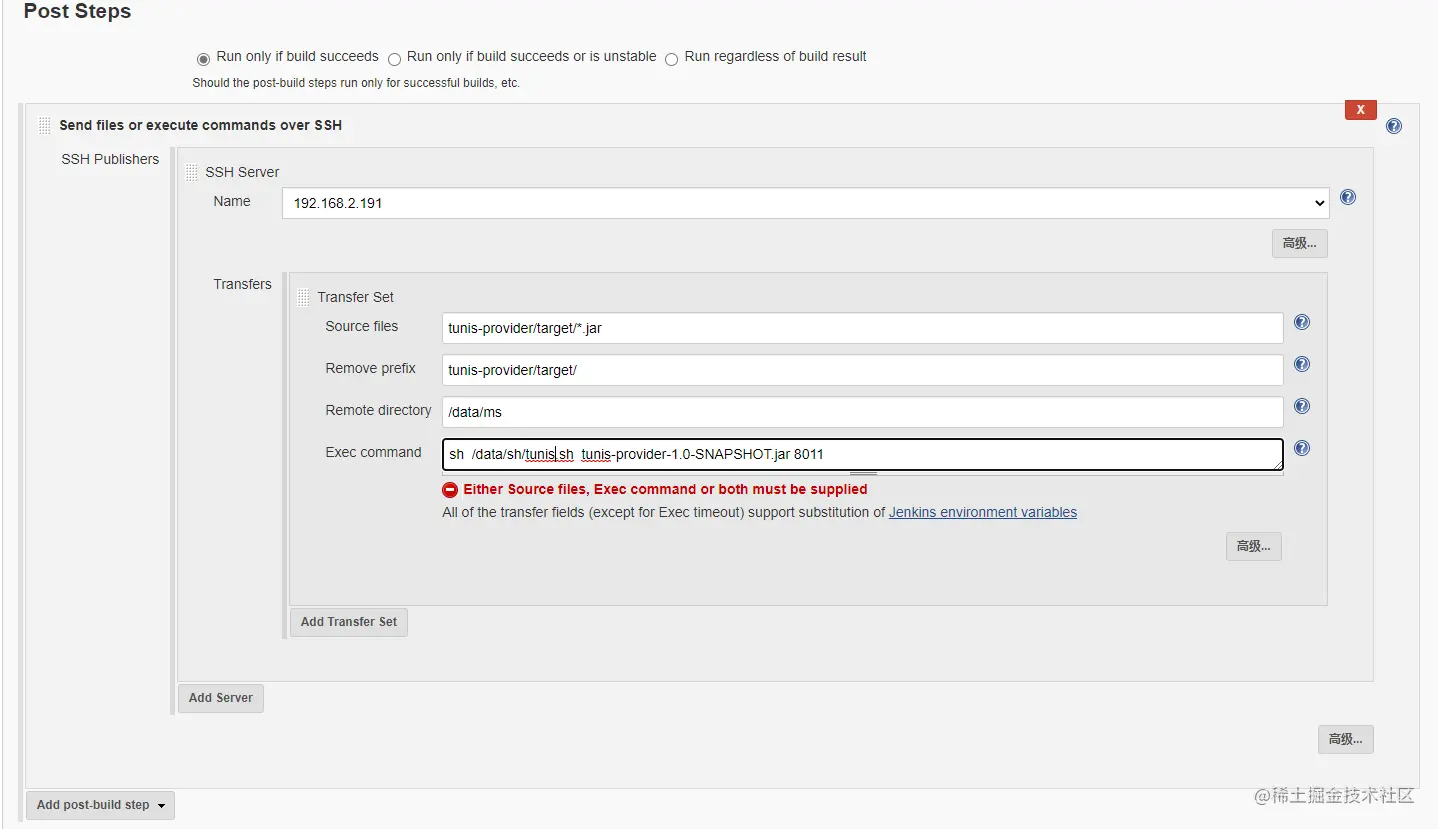Show help for Exec command field
This screenshot has height=829, width=1438.
coord(1302,448)
